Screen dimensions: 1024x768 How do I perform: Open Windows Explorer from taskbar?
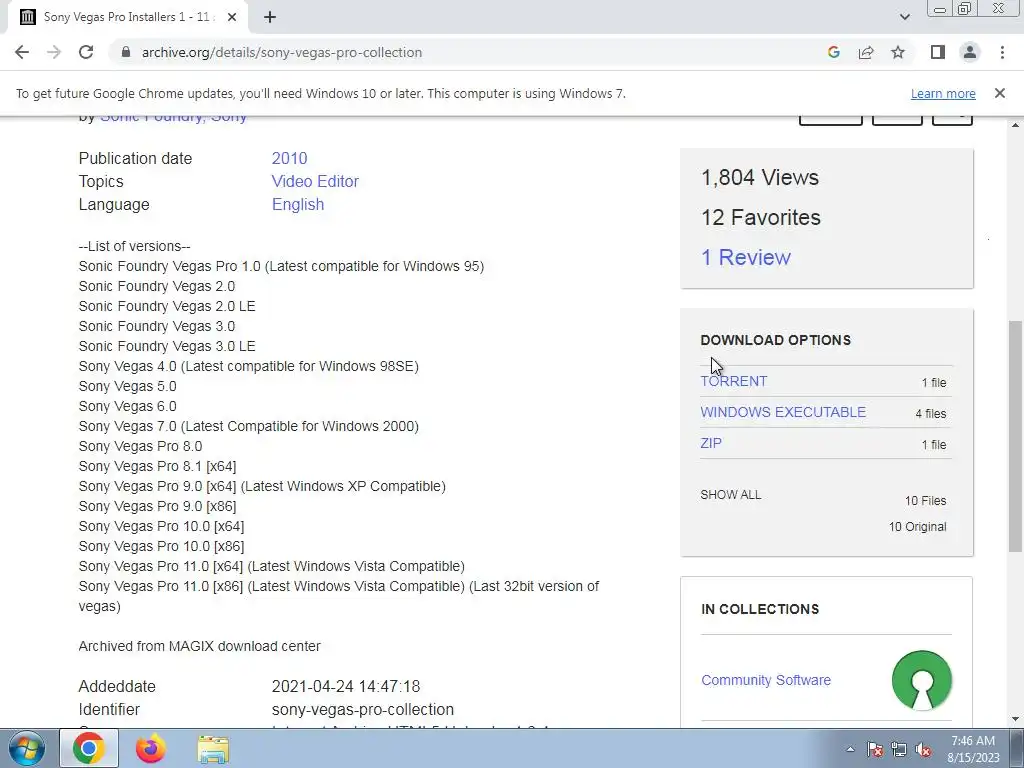213,750
